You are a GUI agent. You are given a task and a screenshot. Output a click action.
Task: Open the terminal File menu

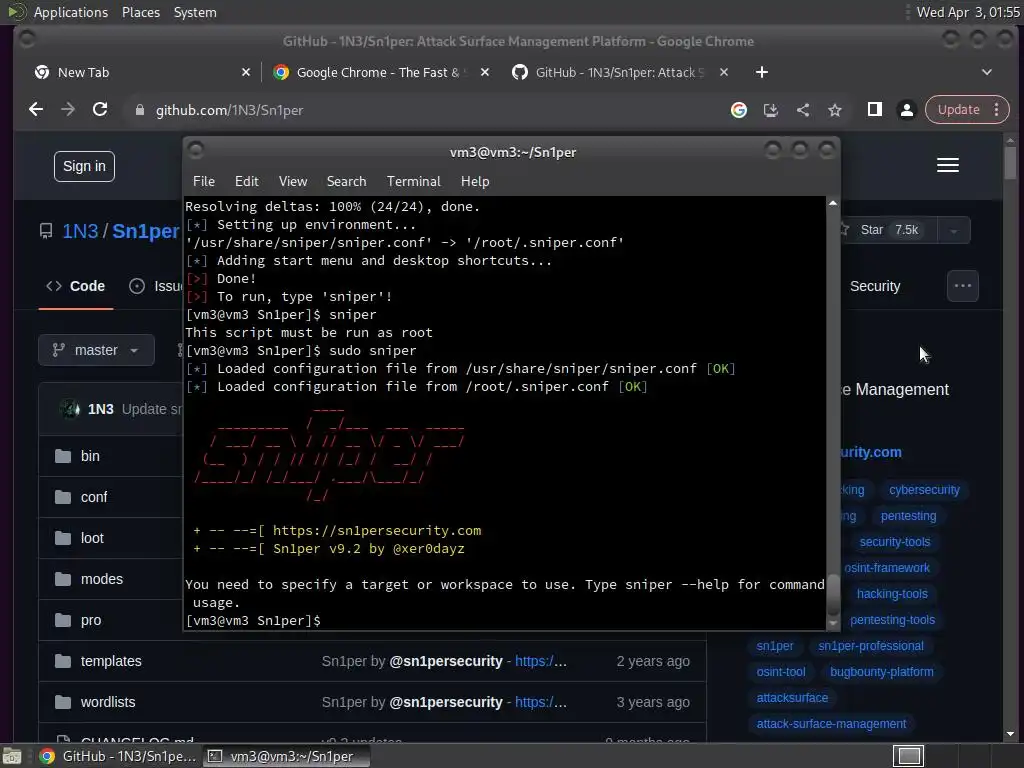(x=204, y=182)
